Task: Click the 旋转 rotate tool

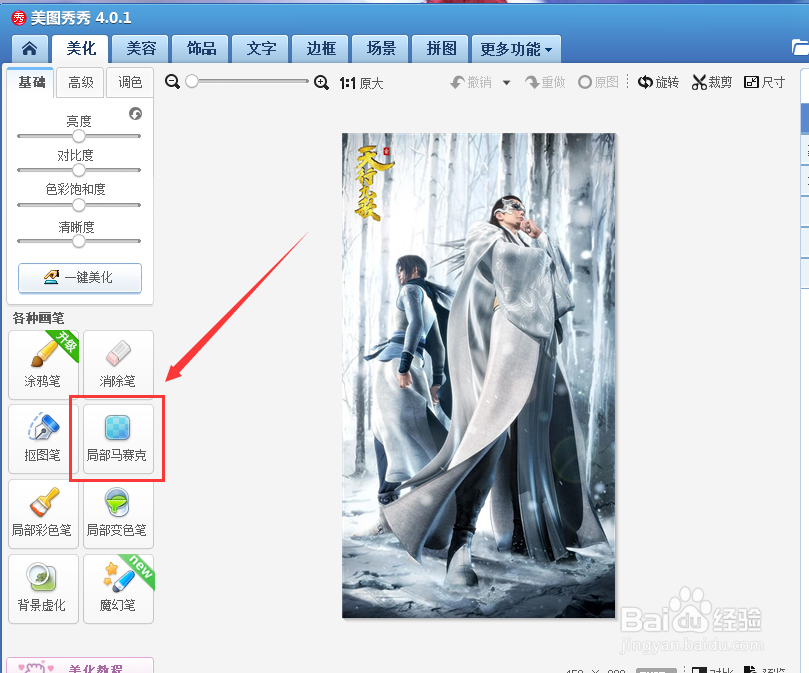Action: [x=658, y=82]
